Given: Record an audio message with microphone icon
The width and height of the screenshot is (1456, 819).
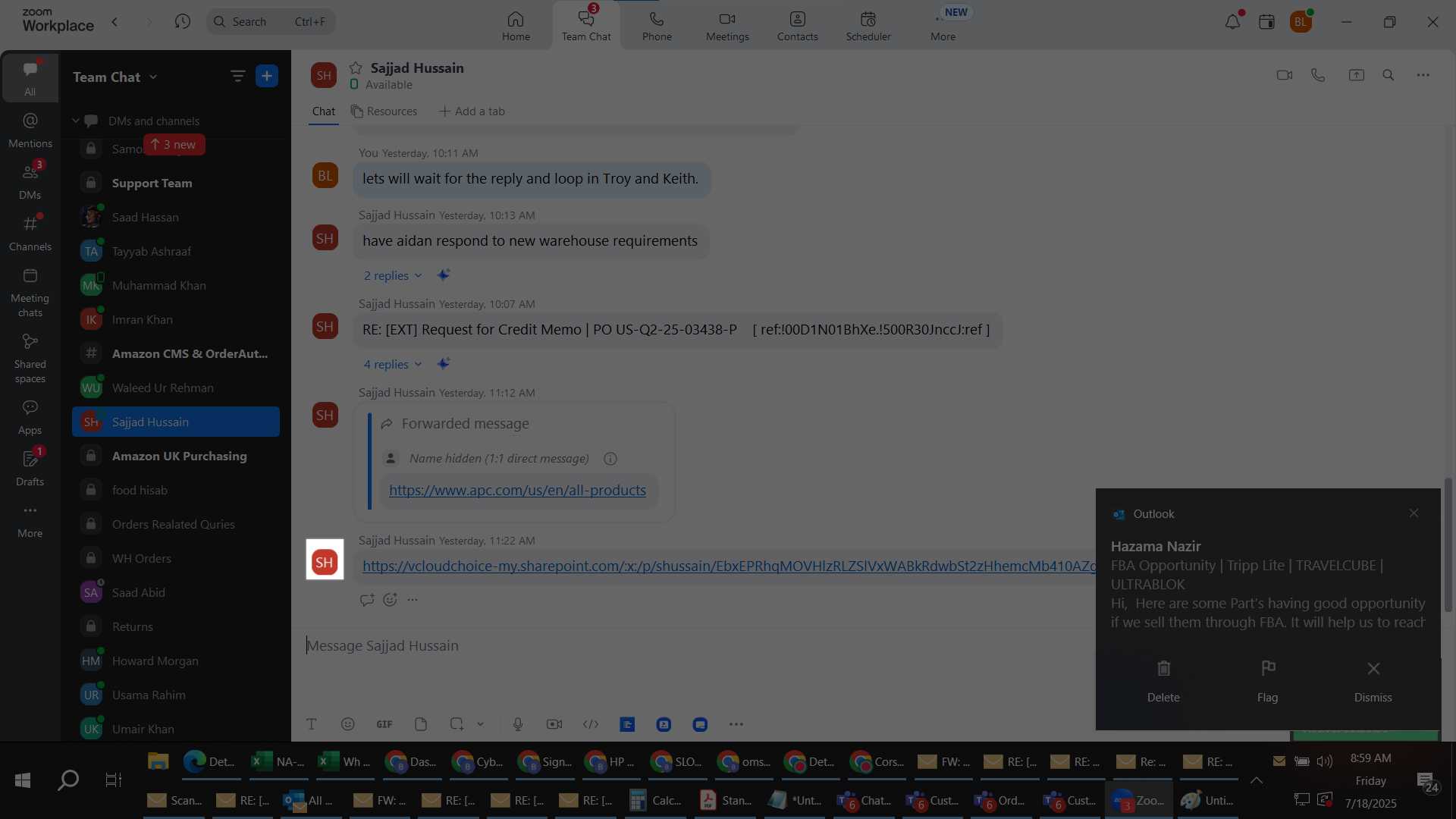Looking at the screenshot, I should click(x=518, y=724).
